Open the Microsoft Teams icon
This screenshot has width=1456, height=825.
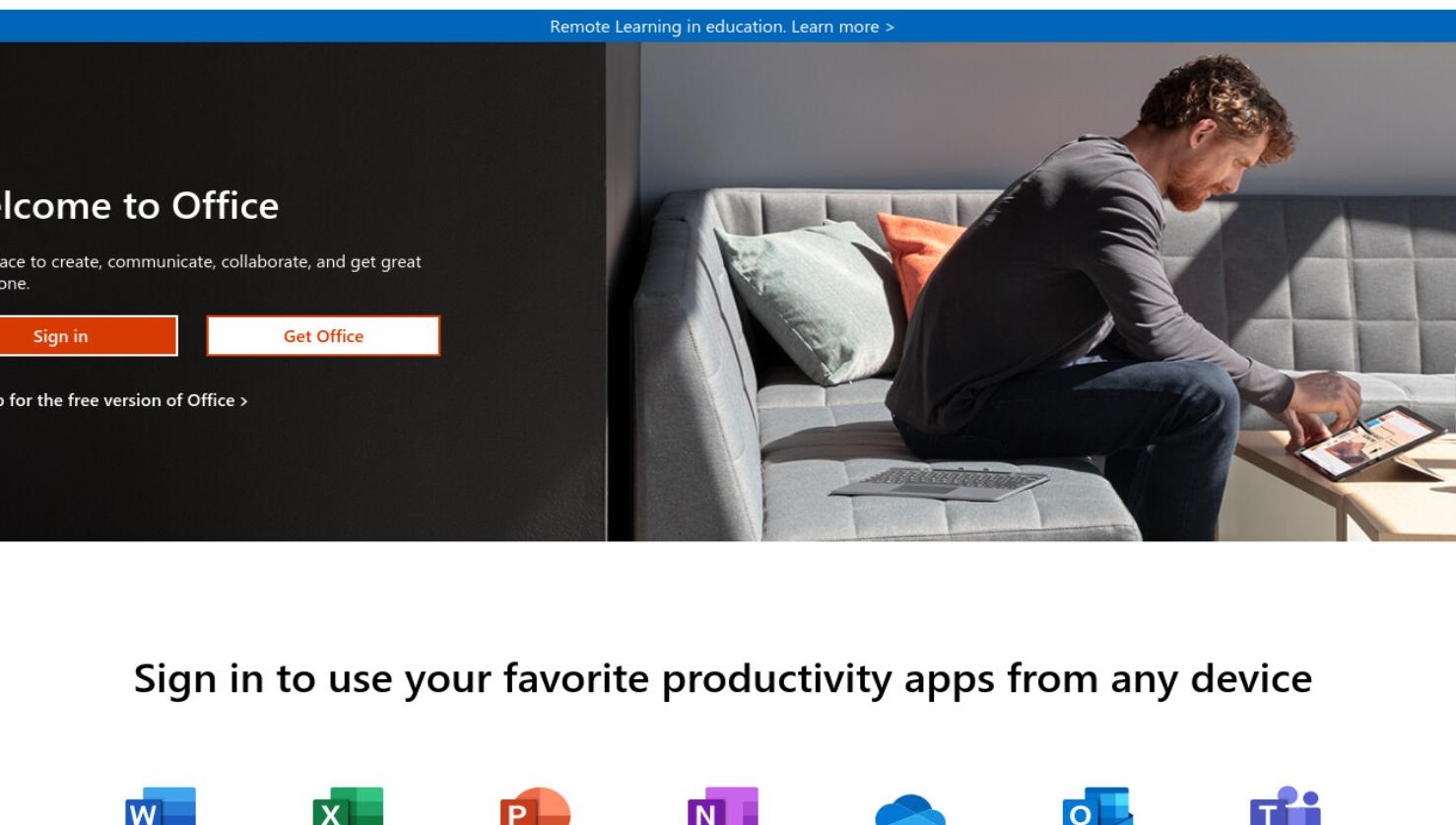tap(1285, 806)
